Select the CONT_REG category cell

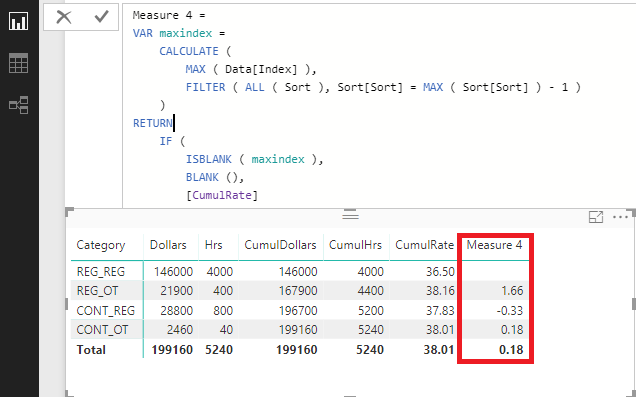105,310
